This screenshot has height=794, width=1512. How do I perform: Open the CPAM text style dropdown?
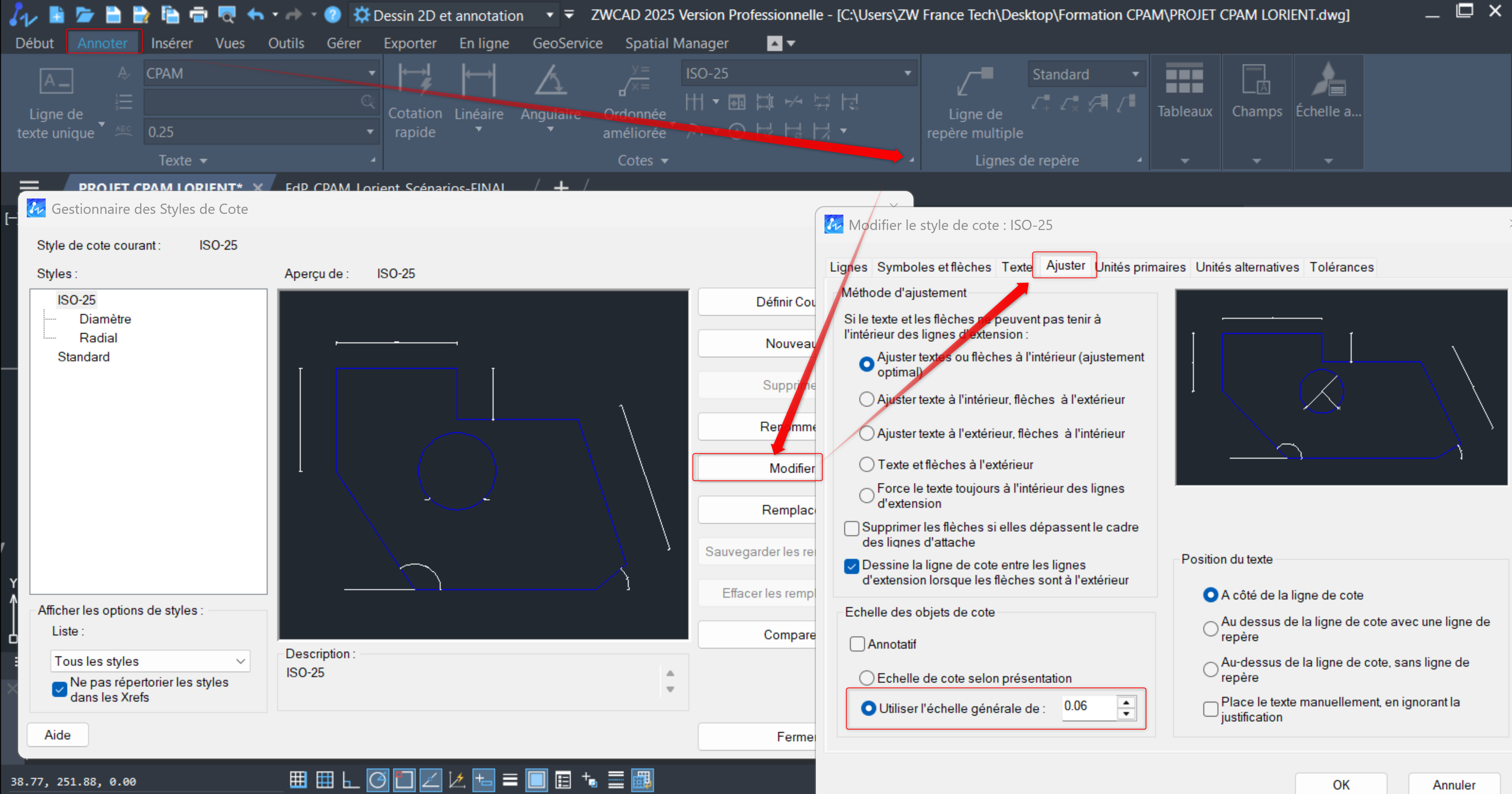pyautogui.click(x=372, y=73)
